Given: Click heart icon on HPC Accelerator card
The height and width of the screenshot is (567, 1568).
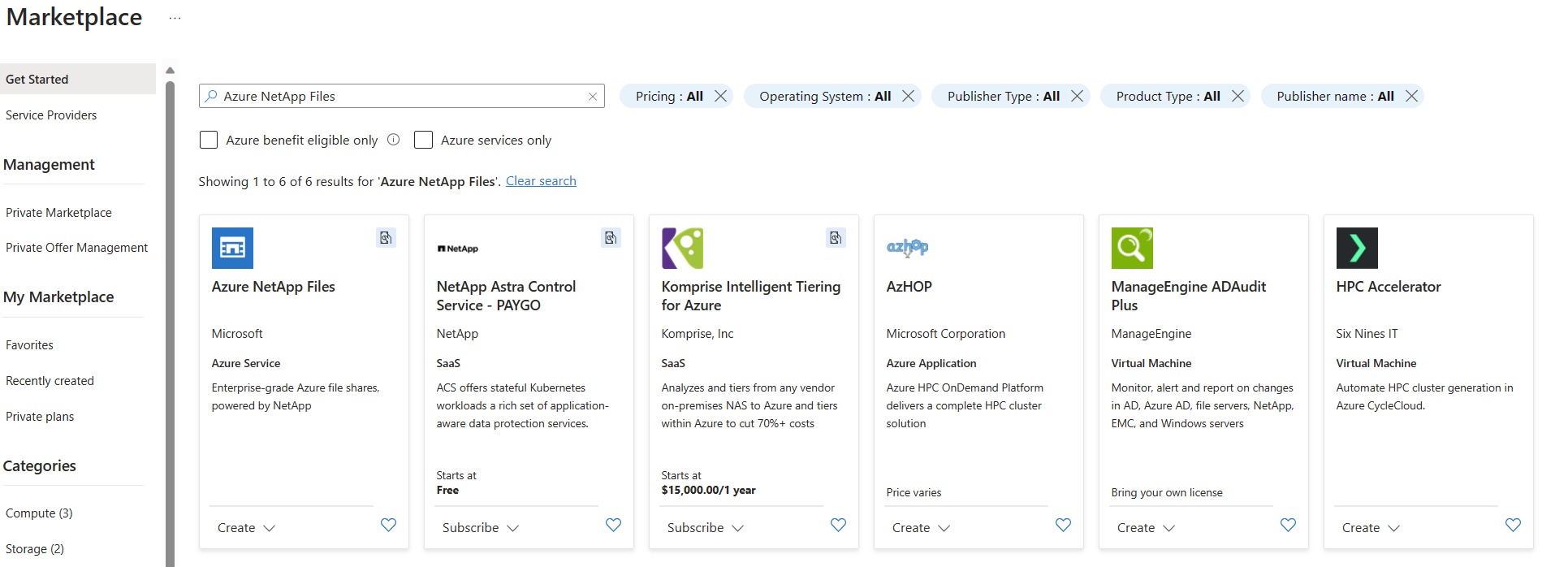Looking at the screenshot, I should (1512, 525).
